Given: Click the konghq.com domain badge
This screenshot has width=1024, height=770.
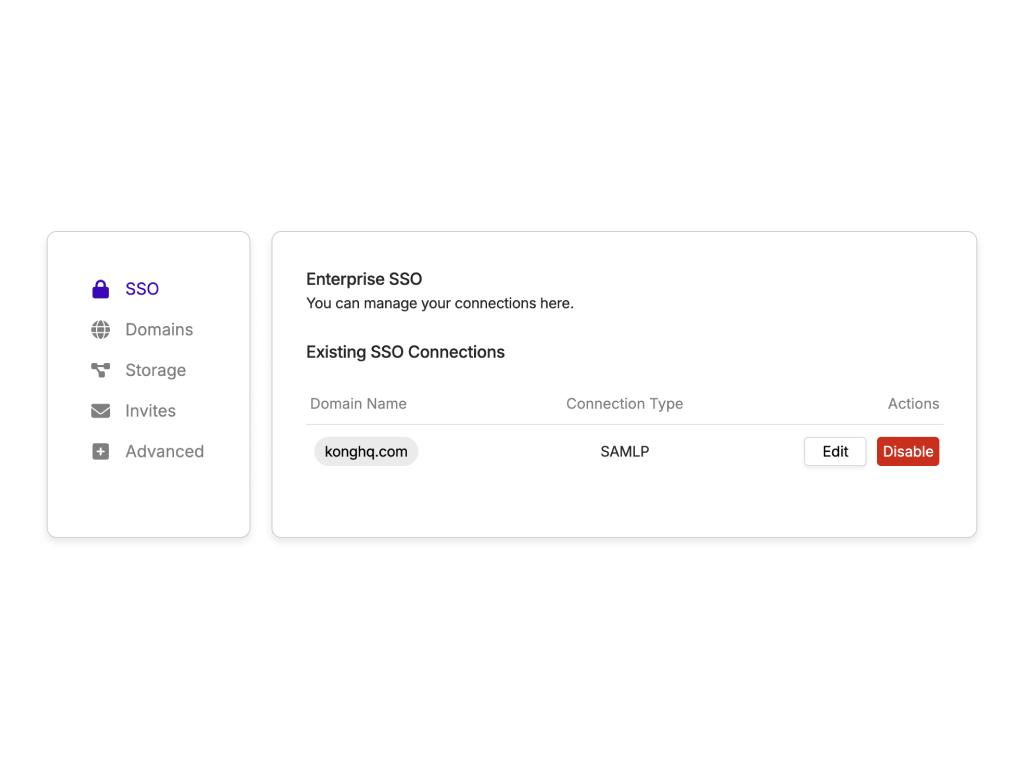Looking at the screenshot, I should 366,451.
